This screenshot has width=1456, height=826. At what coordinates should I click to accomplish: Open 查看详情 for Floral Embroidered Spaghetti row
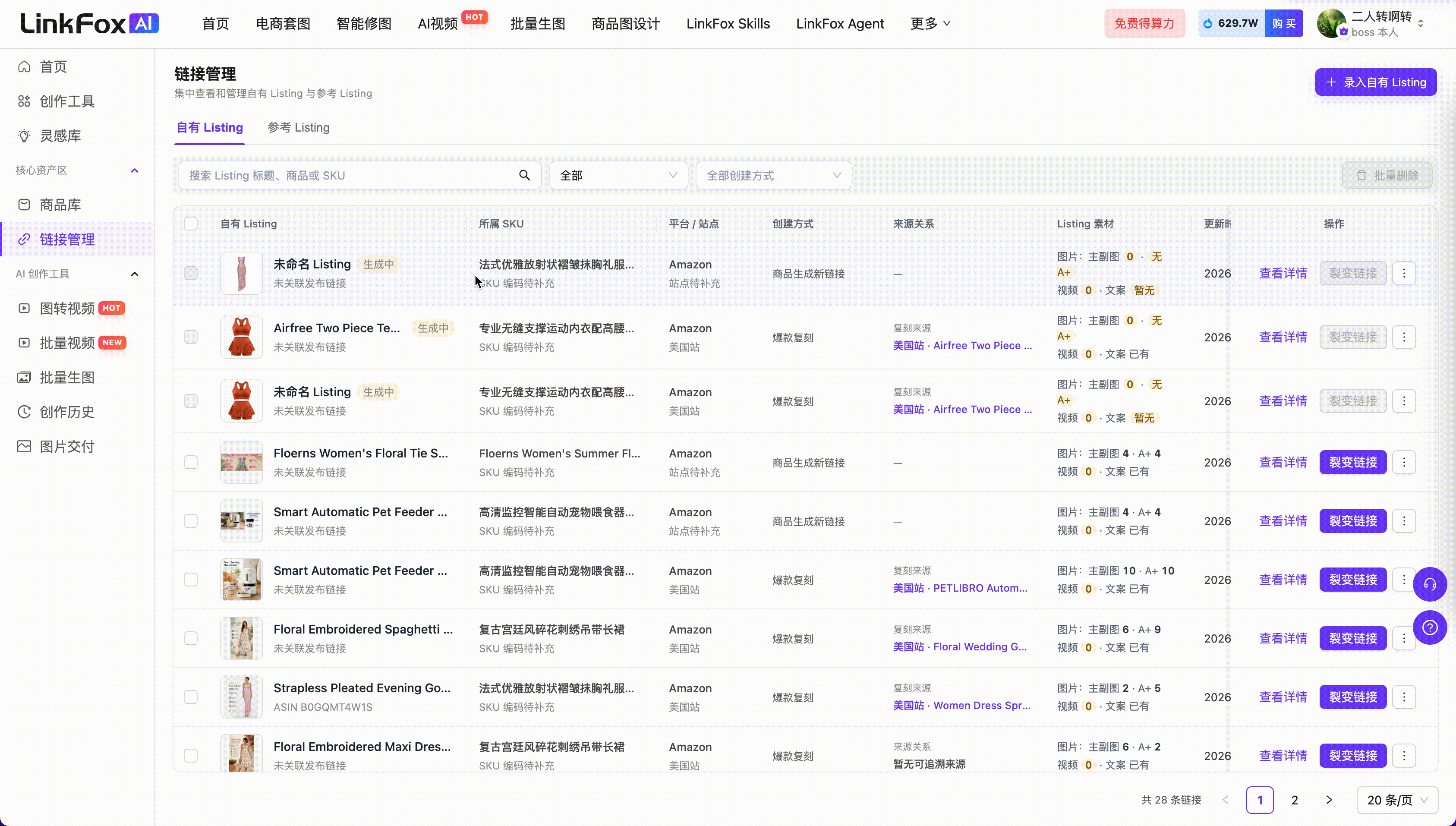[1283, 638]
